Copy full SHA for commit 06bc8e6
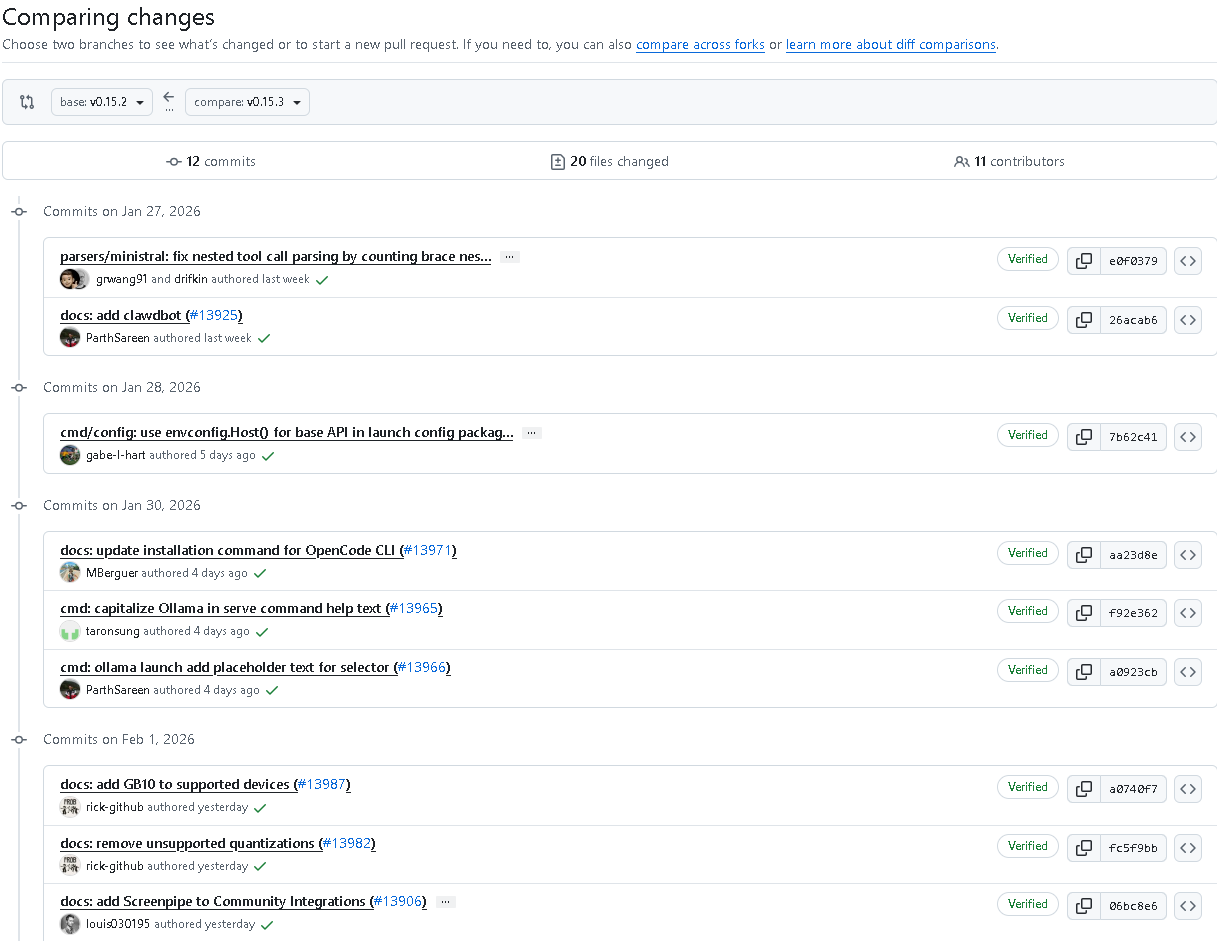 point(1084,906)
